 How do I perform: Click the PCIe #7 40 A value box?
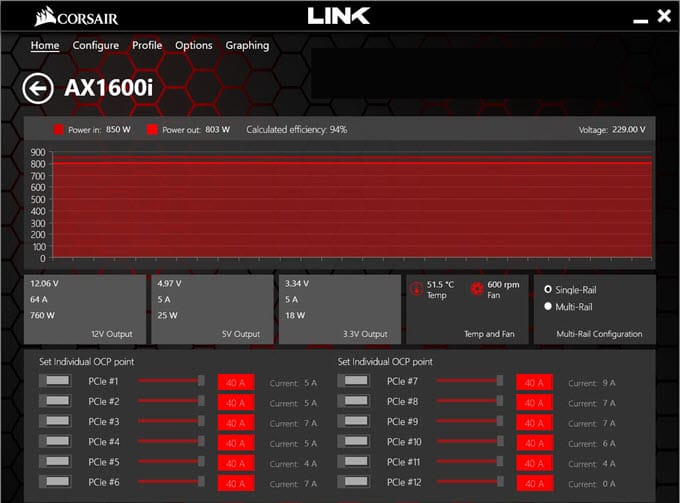tap(535, 382)
